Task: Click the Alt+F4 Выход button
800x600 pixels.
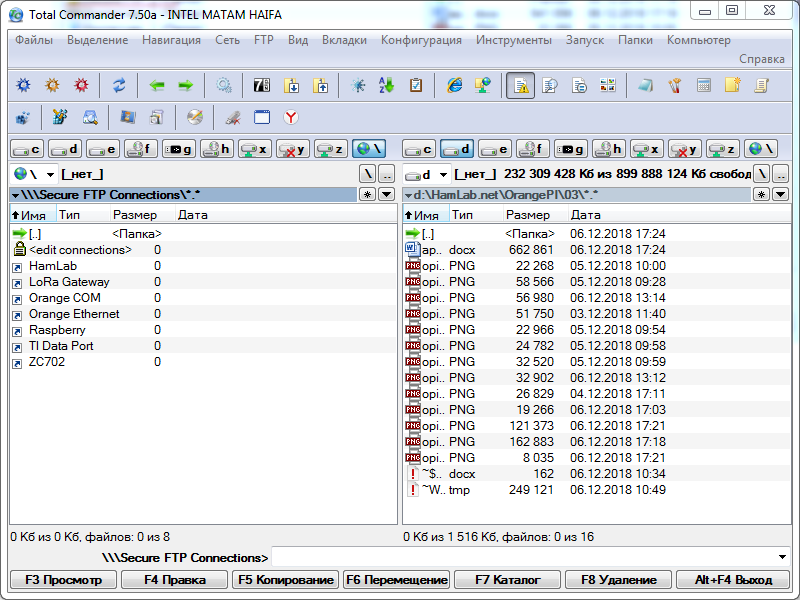Action: click(x=733, y=580)
